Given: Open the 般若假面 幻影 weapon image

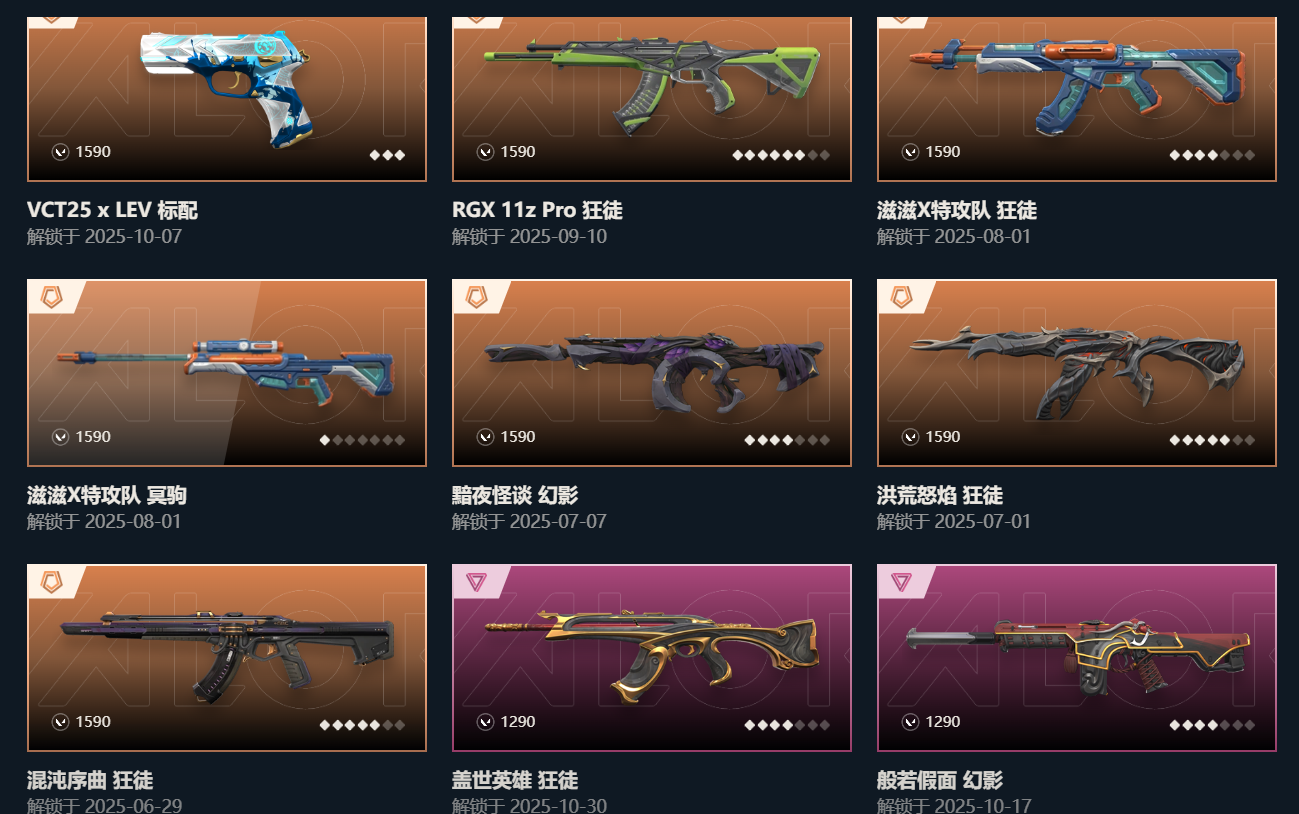Looking at the screenshot, I should (1077, 657).
